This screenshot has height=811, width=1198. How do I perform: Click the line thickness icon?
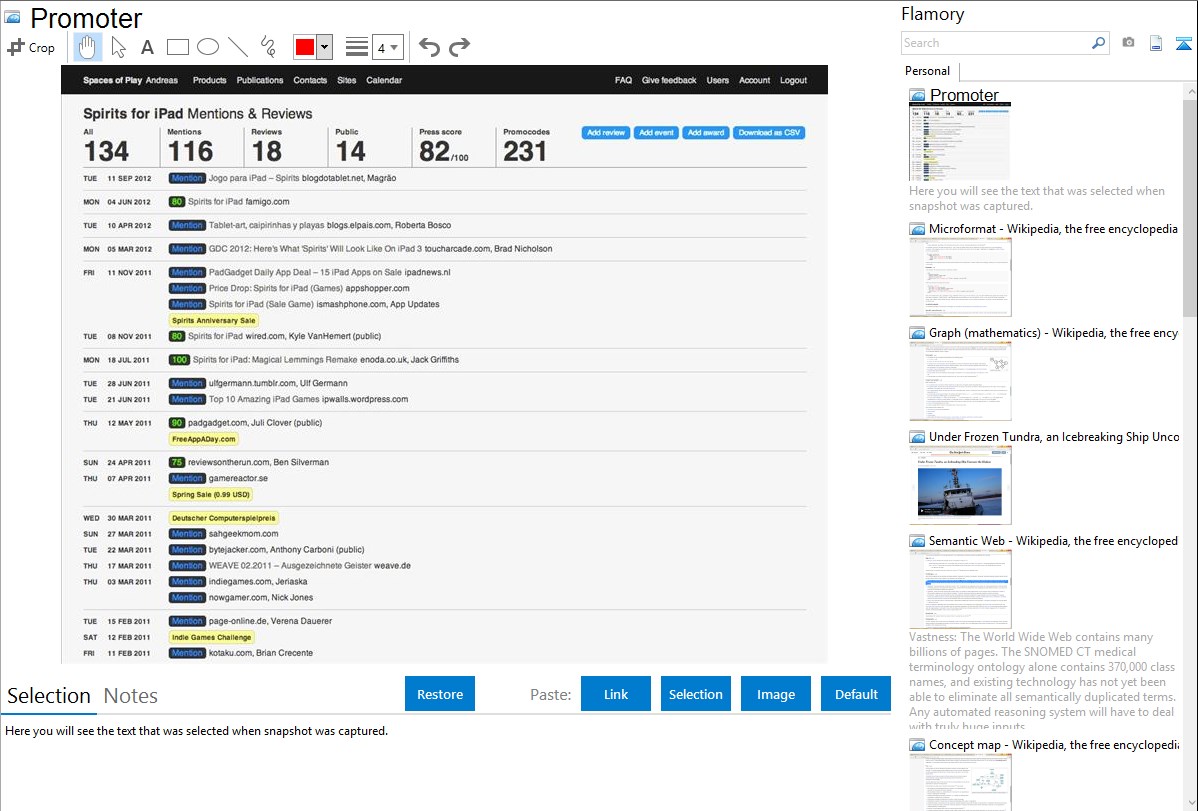[x=357, y=47]
